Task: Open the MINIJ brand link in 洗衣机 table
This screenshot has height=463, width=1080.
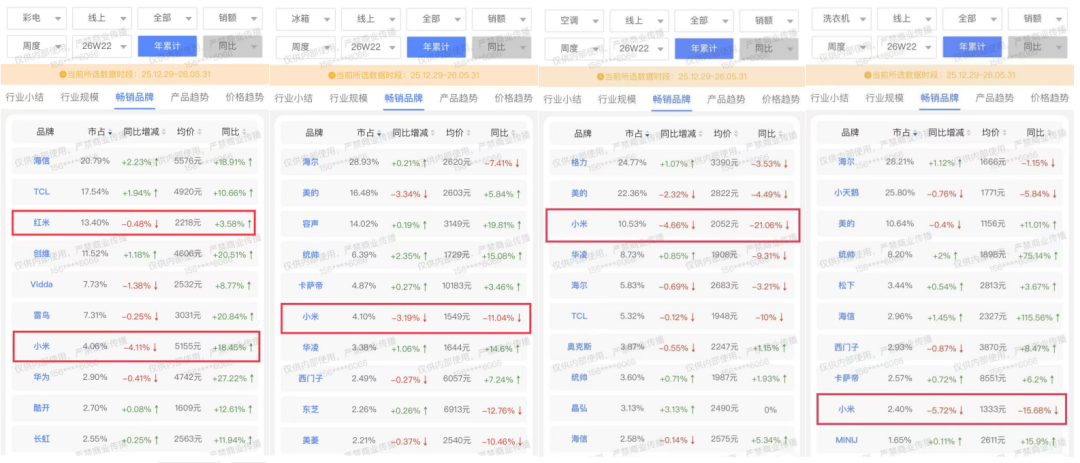Action: (847, 439)
